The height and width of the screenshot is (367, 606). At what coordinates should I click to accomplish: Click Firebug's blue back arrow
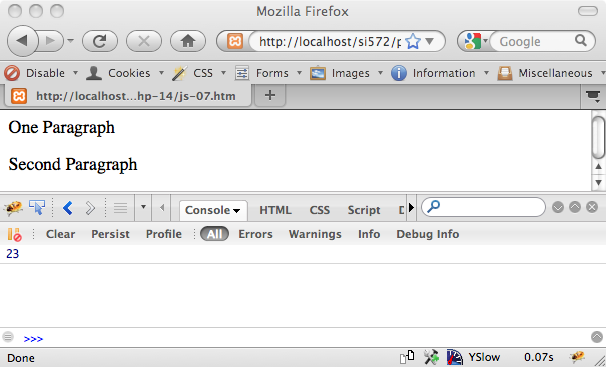pos(68,208)
